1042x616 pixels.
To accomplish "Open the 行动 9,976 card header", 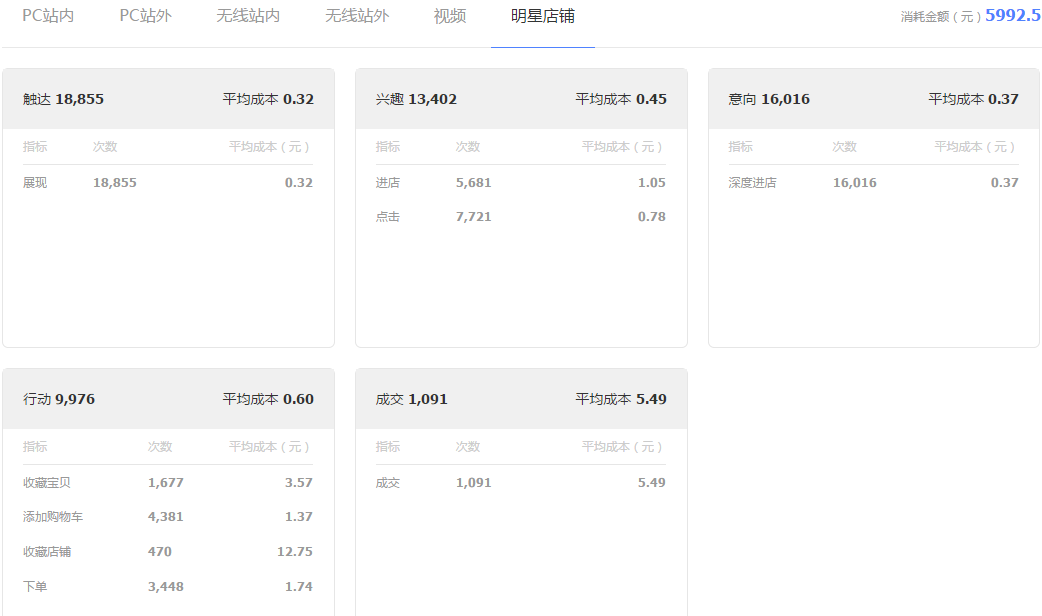I will click(168, 399).
